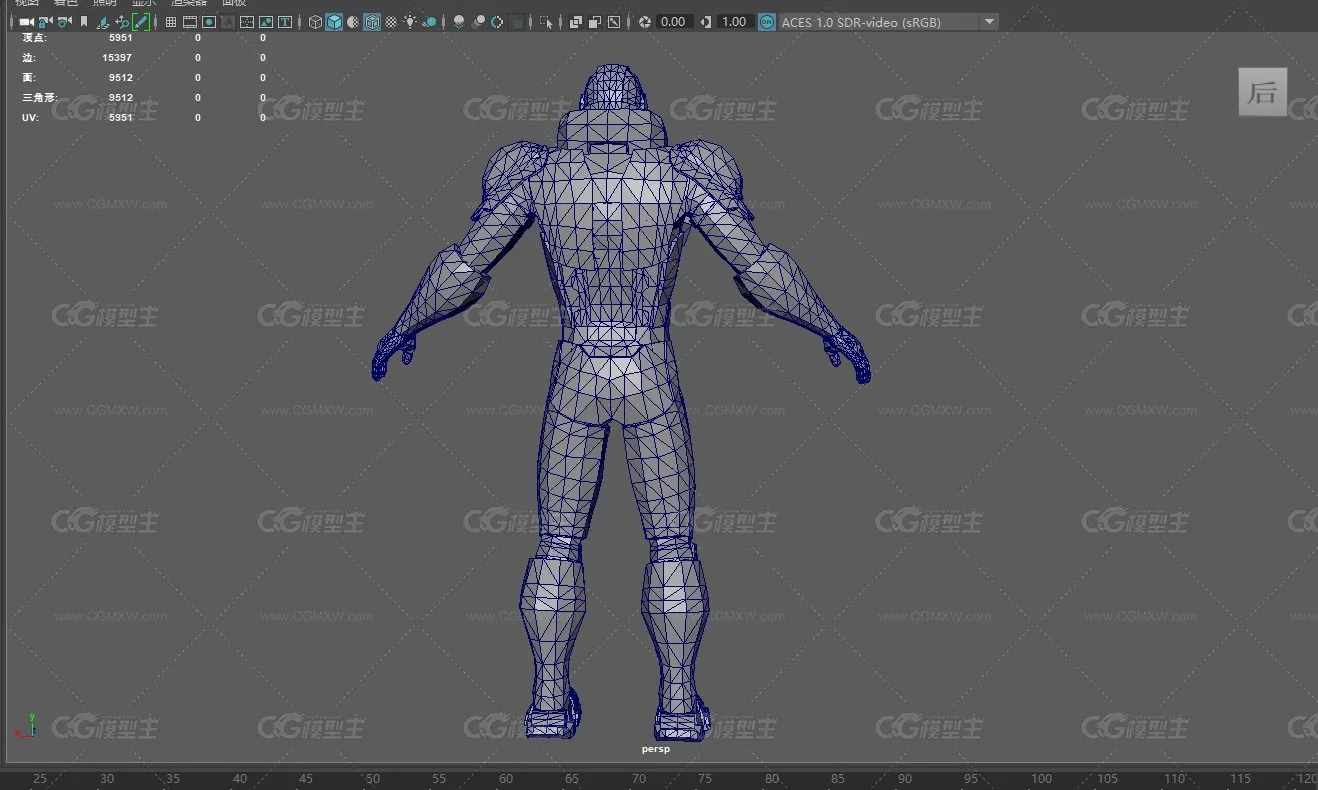The height and width of the screenshot is (790, 1318).
Task: Toggle Depth of Field icon
Action: [x=516, y=22]
